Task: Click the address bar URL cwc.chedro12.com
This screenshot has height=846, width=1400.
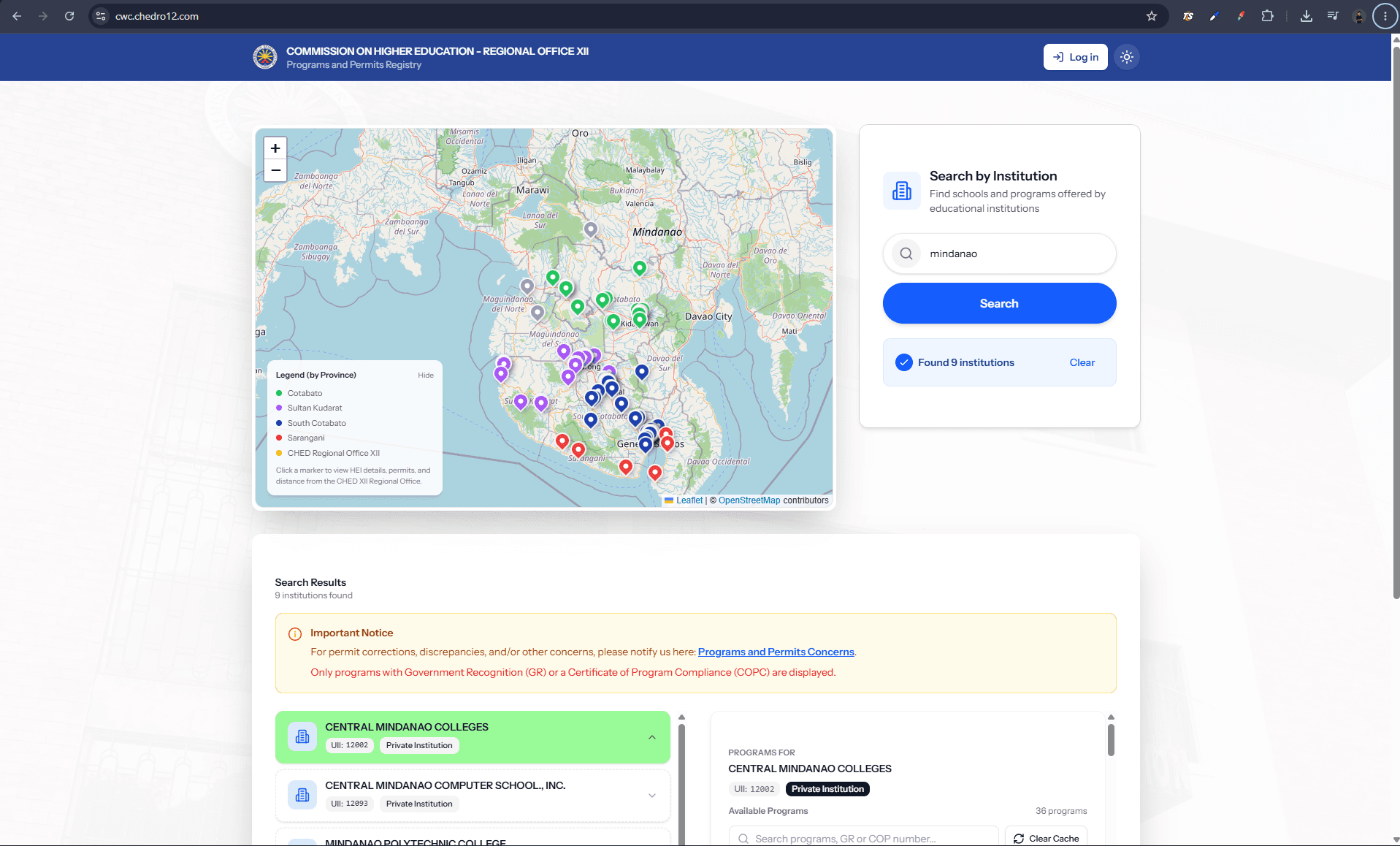Action: coord(157,16)
